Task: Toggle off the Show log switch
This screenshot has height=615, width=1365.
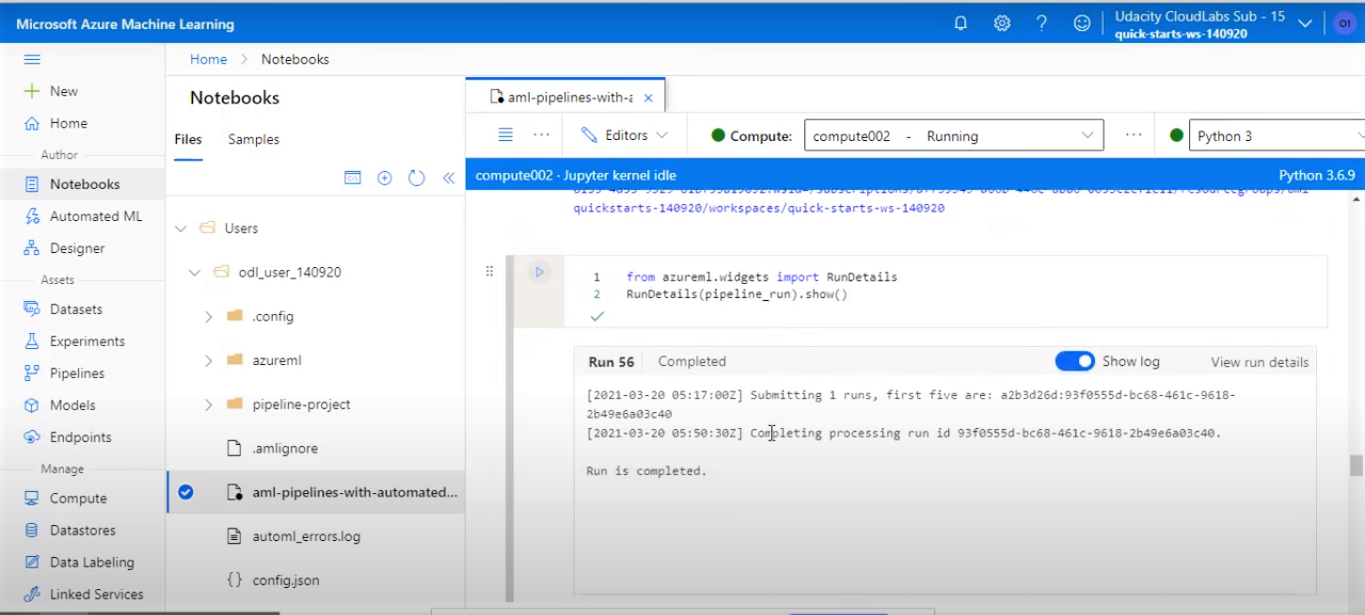Action: pos(1075,361)
